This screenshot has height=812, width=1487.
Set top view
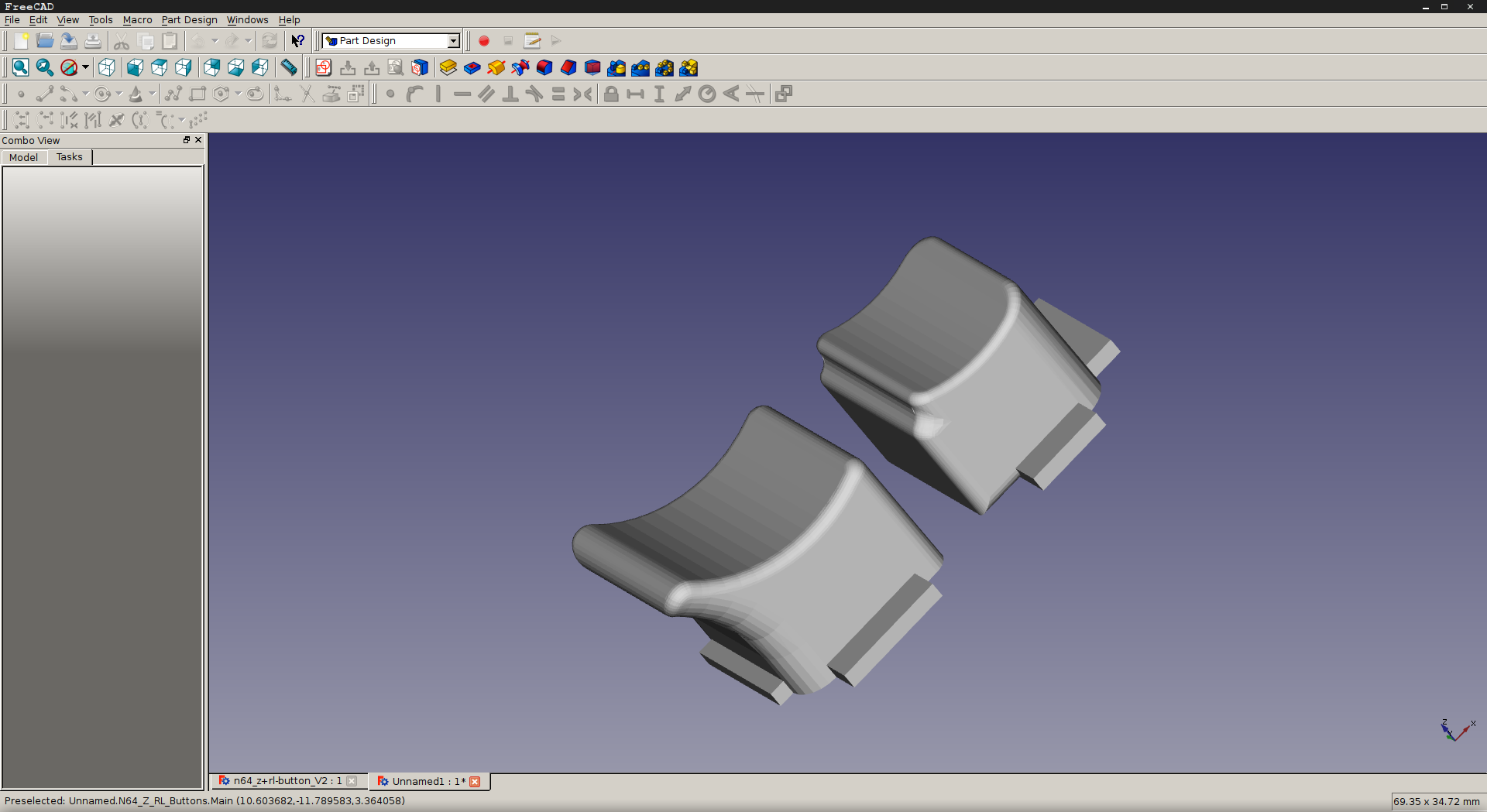coord(160,68)
